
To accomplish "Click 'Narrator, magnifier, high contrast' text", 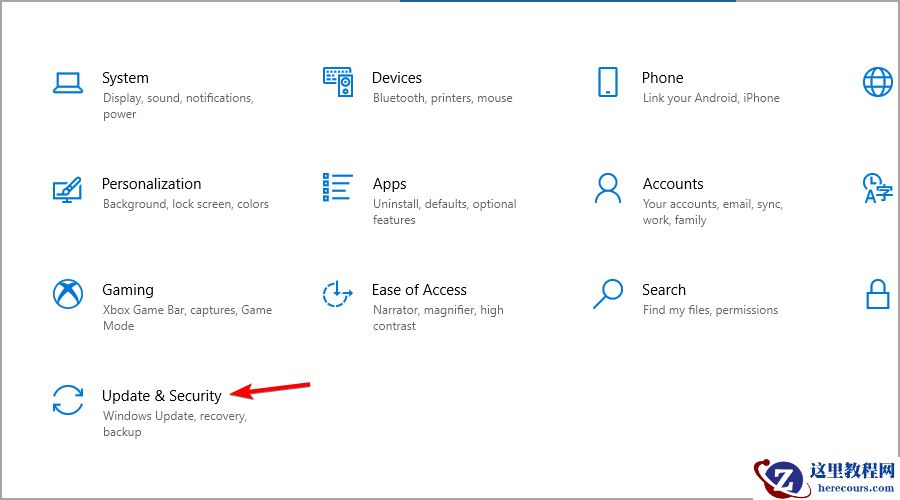I will tap(438, 317).
